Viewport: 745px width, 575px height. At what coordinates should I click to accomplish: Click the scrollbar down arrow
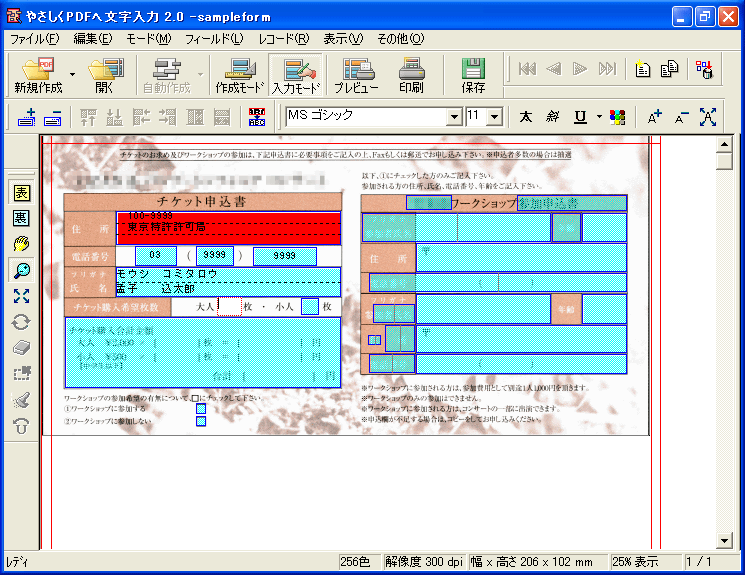pos(724,540)
